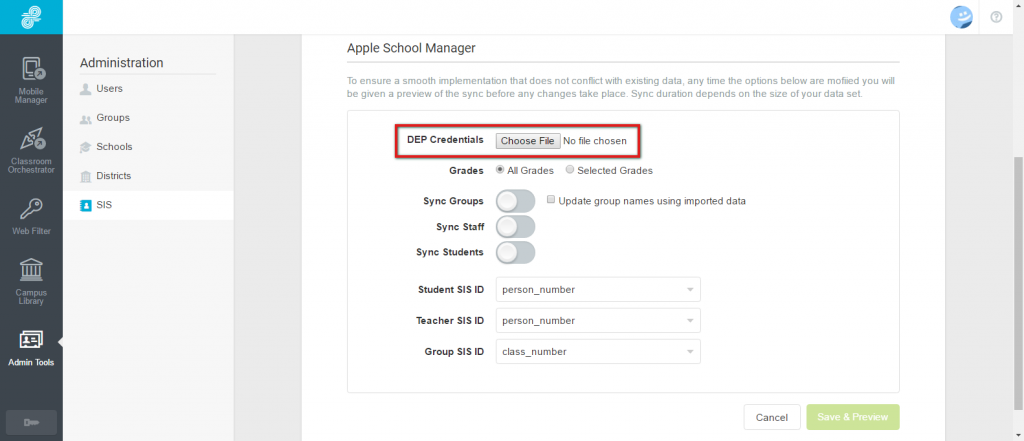This screenshot has width=1024, height=441.
Task: Click the Cancel button
Action: click(771, 417)
